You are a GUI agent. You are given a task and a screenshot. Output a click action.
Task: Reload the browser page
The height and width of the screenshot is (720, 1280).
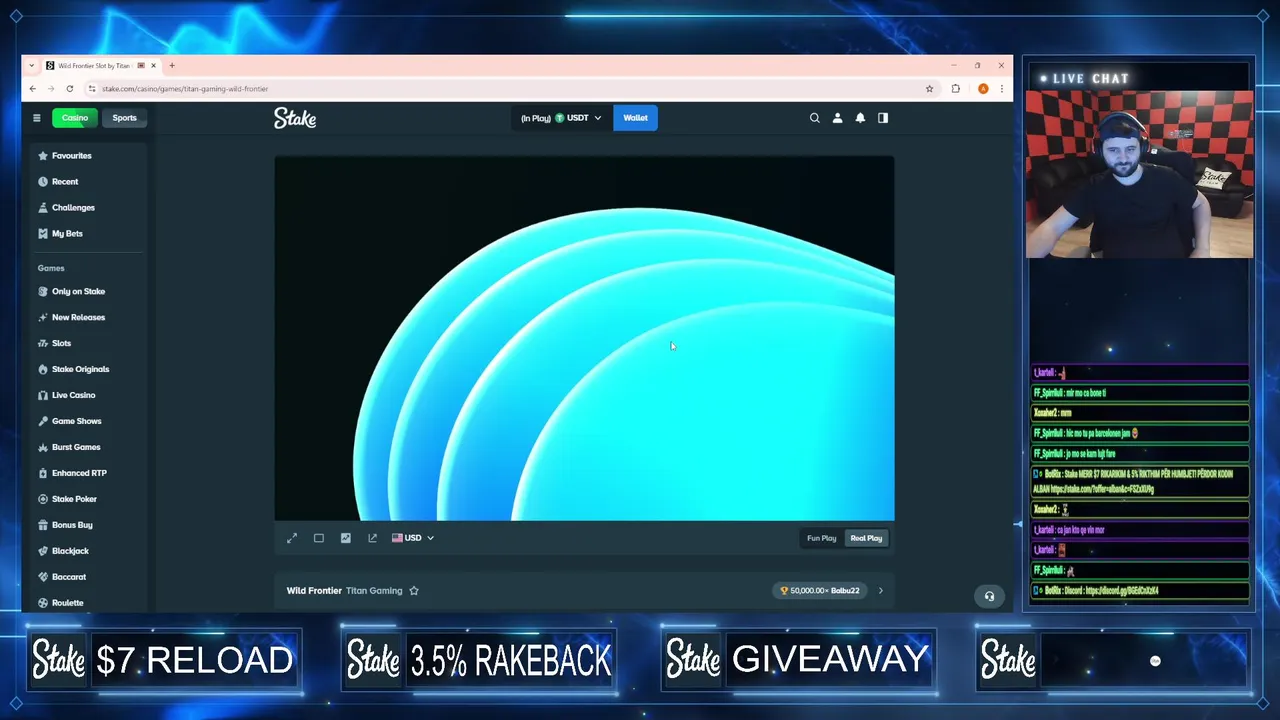[69, 89]
